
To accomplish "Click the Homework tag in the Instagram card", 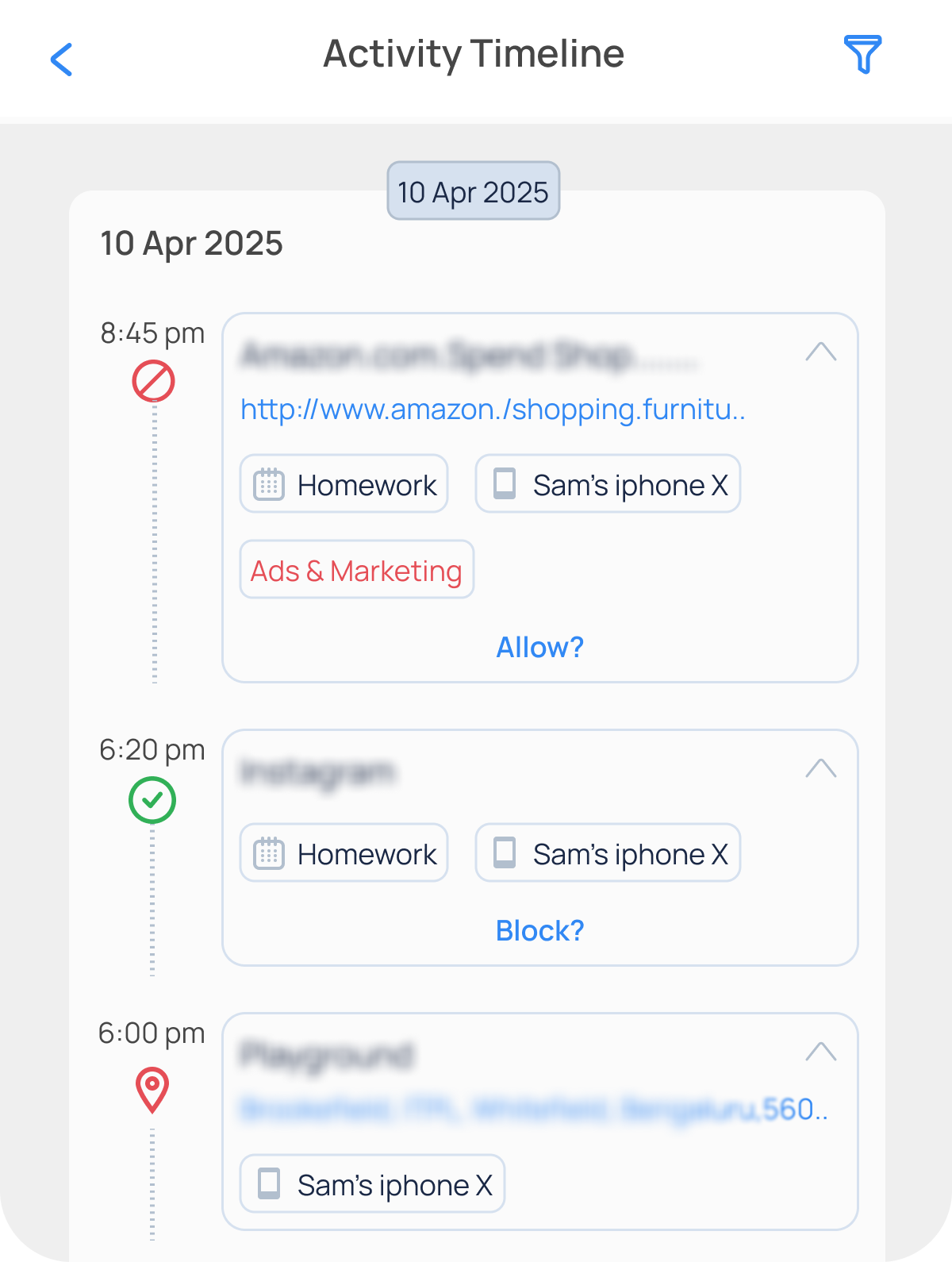I will [344, 853].
